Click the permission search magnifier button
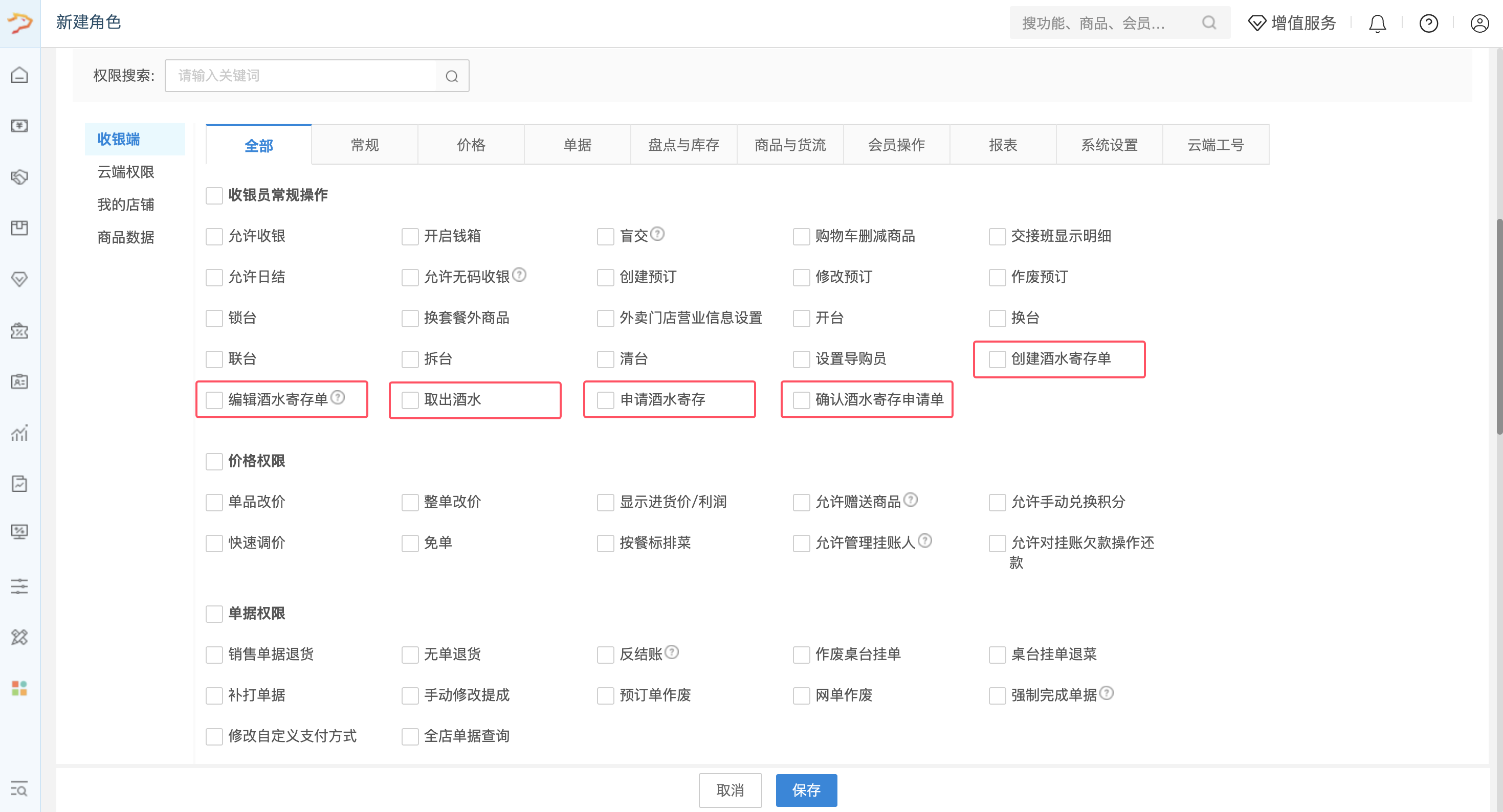 click(452, 76)
